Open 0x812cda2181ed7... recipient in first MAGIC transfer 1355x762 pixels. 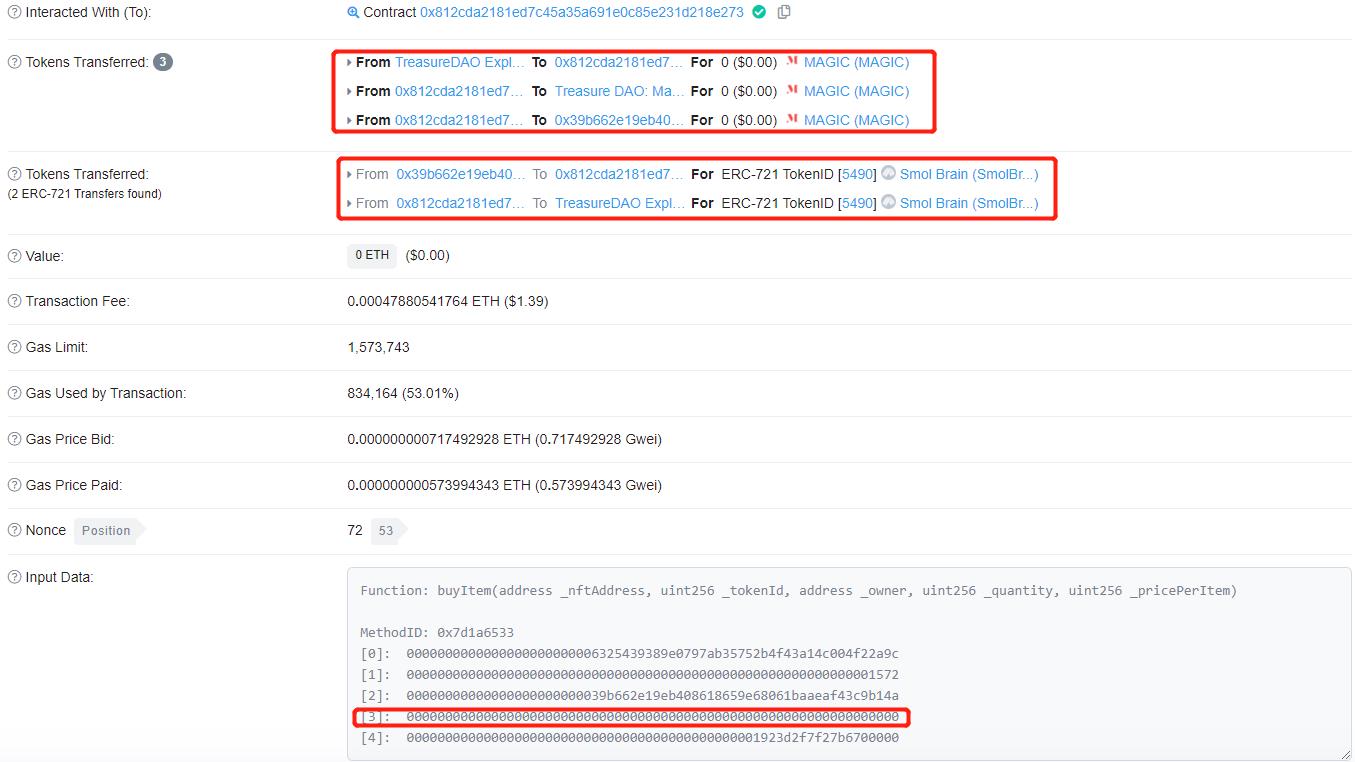(619, 62)
